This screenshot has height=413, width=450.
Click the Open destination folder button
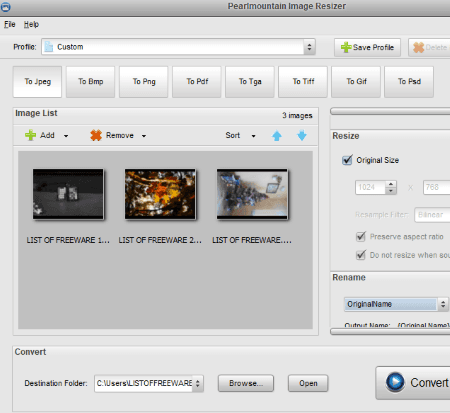click(308, 383)
